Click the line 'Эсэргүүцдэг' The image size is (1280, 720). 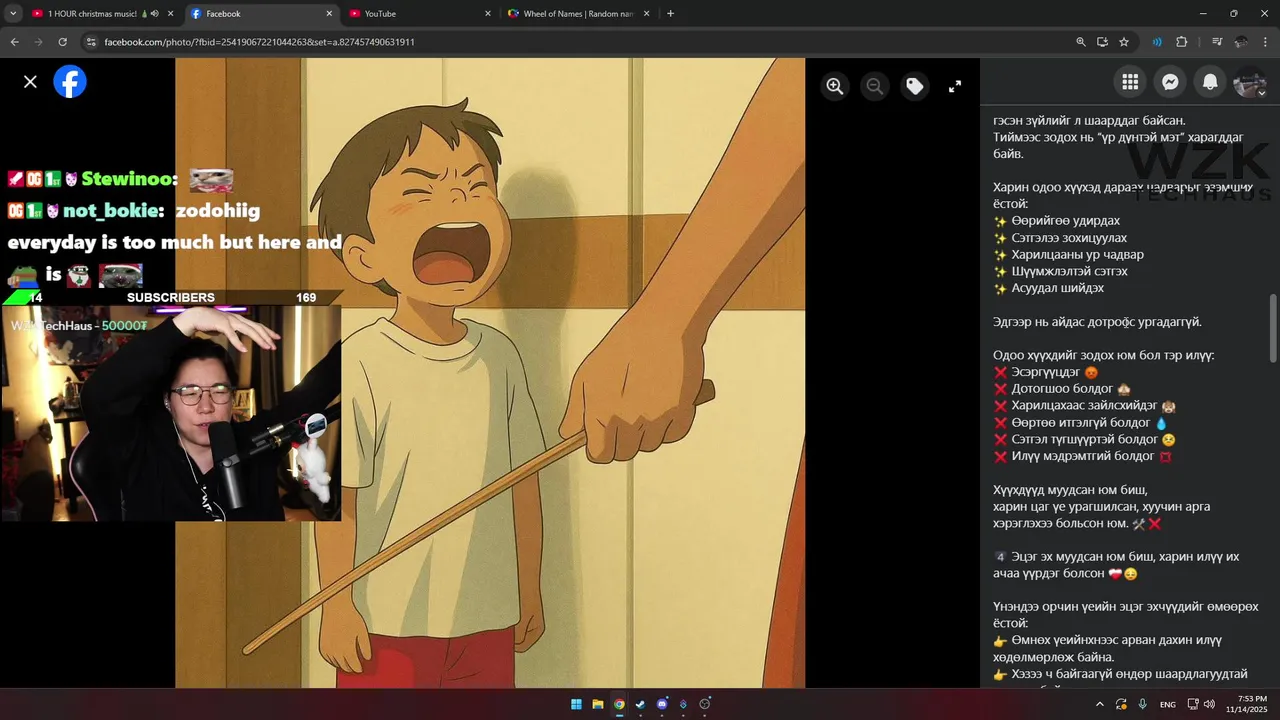(1046, 372)
